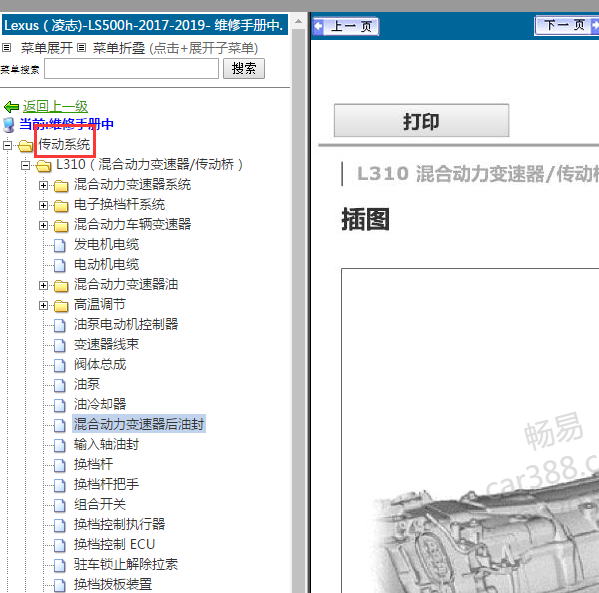Select the highlighted 混合动力变速器后油封 item

click(x=139, y=424)
